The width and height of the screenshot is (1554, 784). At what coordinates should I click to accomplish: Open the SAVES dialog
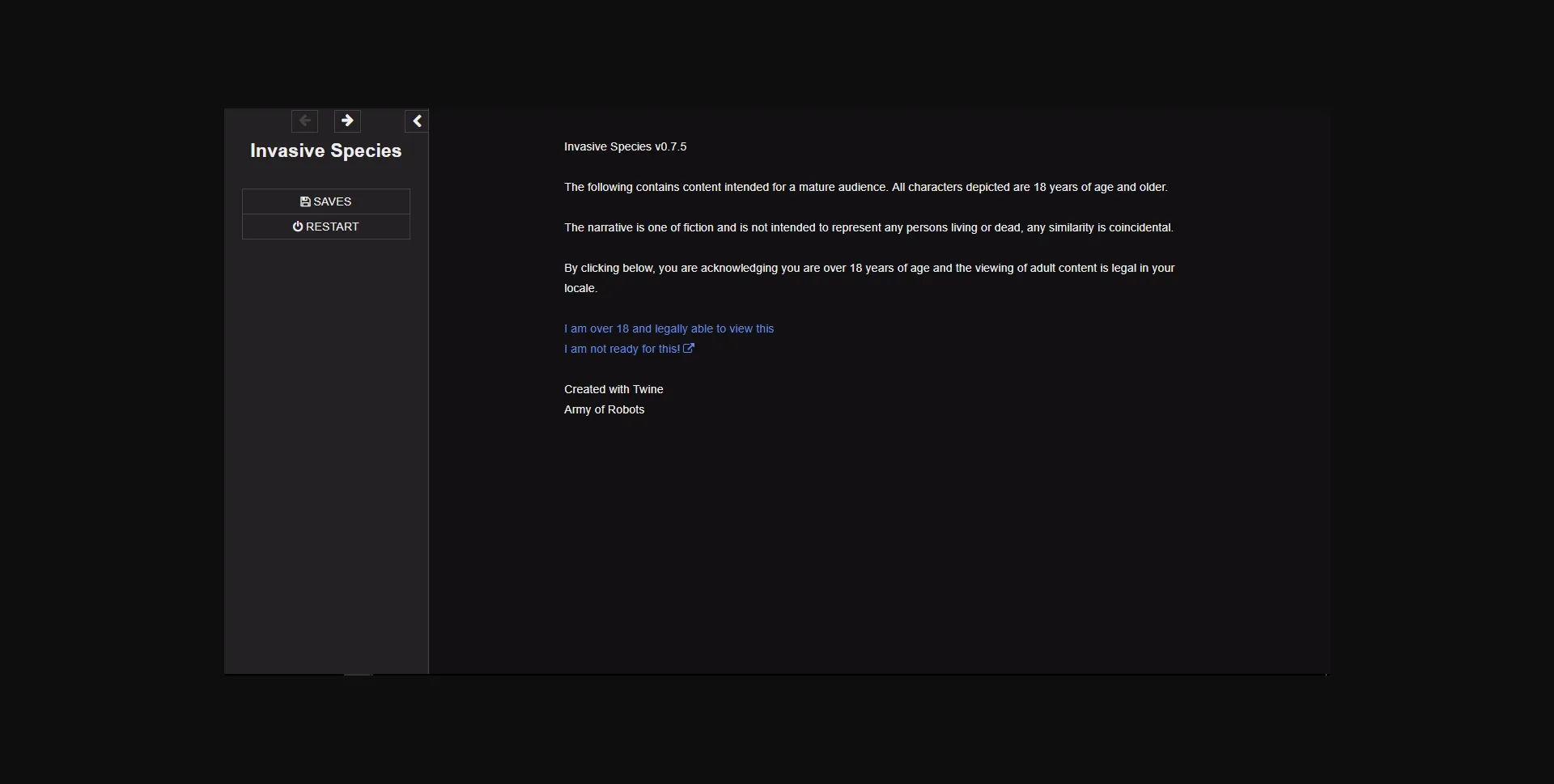coord(326,201)
